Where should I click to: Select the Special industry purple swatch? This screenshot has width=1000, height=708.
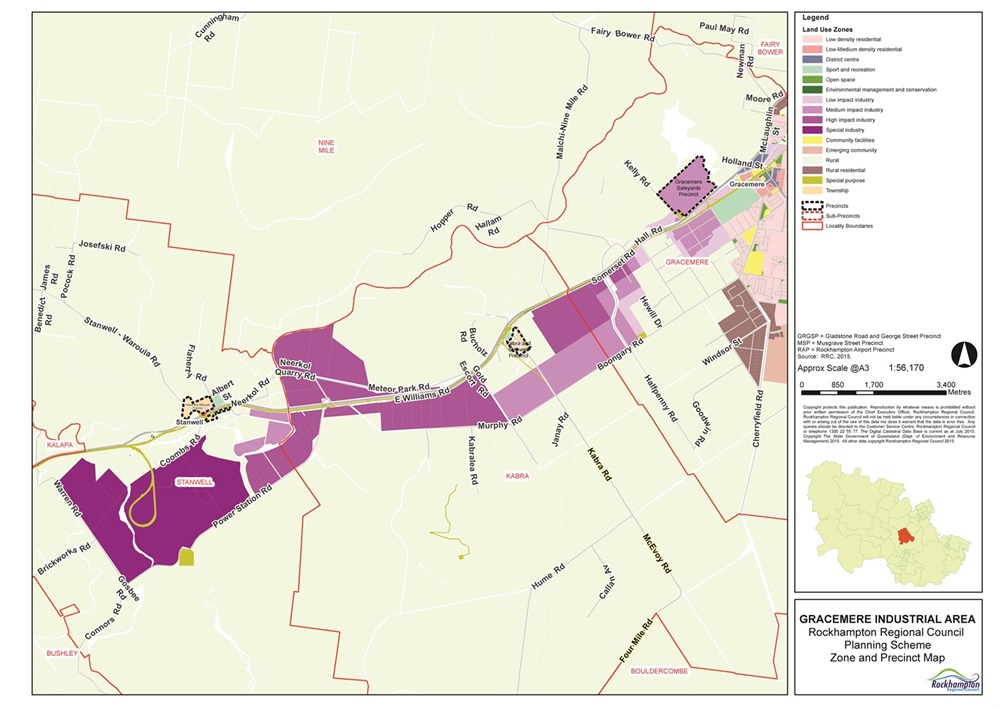(812, 129)
